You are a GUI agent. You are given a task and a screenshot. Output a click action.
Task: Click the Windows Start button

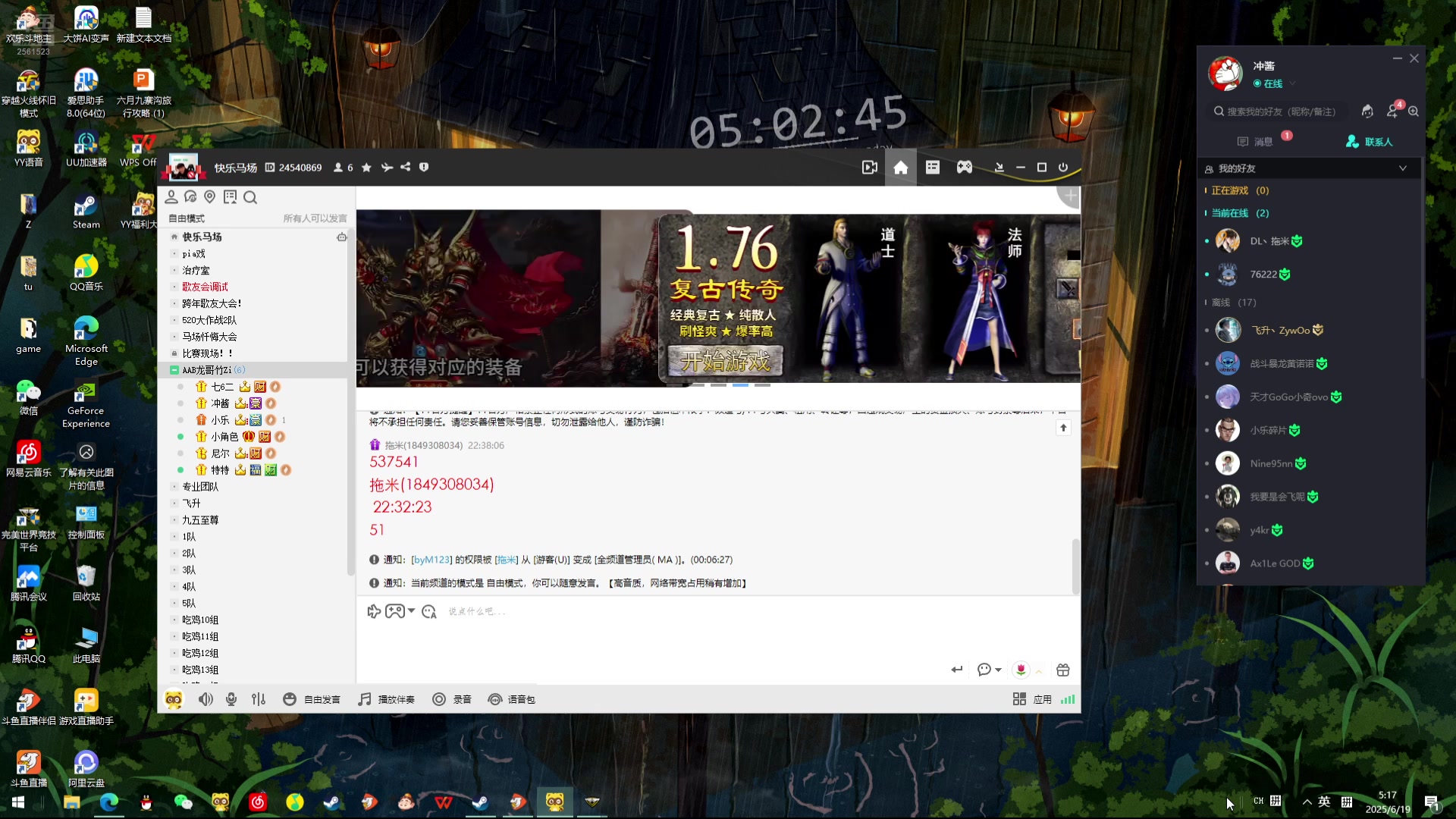(x=18, y=802)
